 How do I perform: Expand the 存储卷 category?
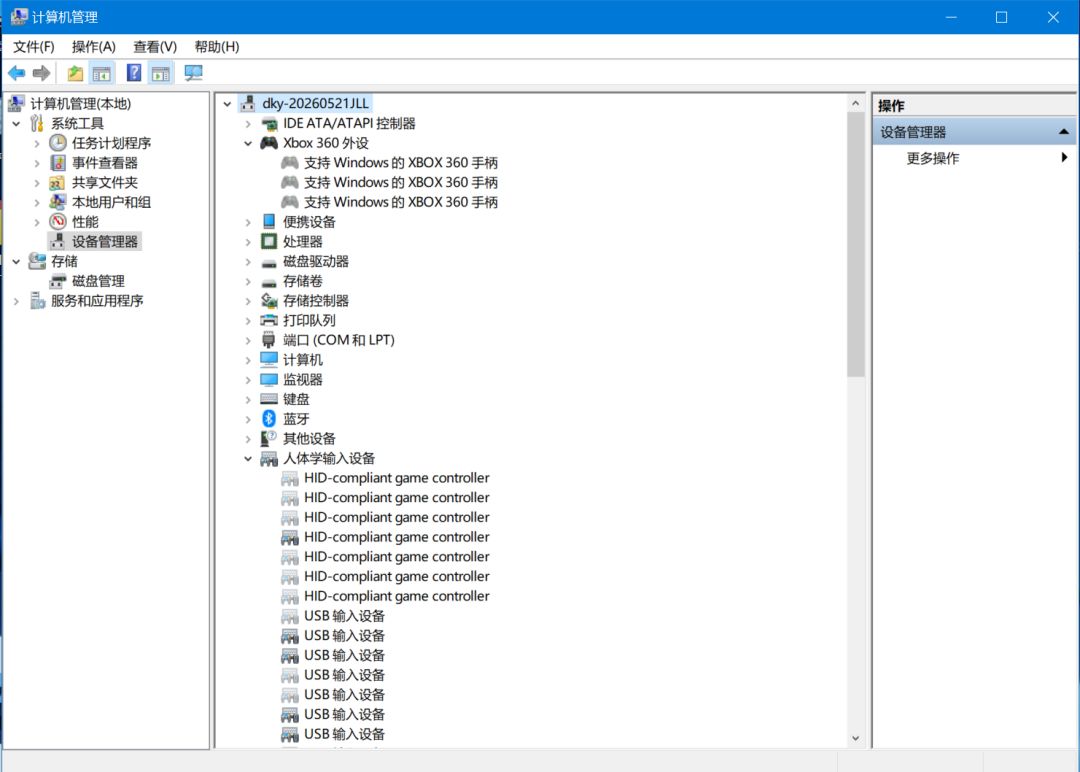248,282
